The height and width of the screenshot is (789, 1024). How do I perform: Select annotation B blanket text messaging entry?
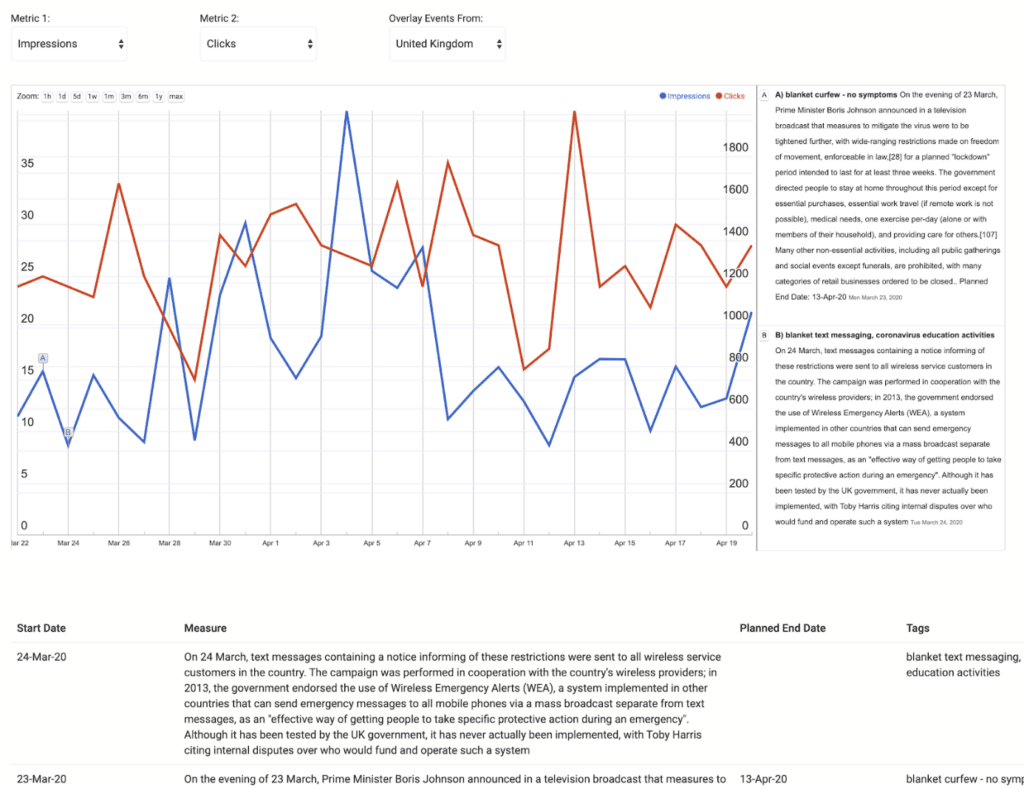(881, 428)
